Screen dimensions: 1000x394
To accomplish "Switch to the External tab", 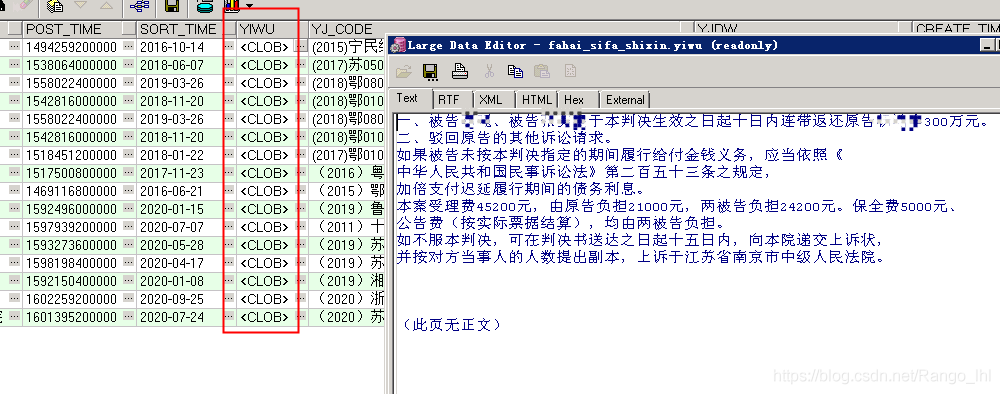I will tap(625, 100).
